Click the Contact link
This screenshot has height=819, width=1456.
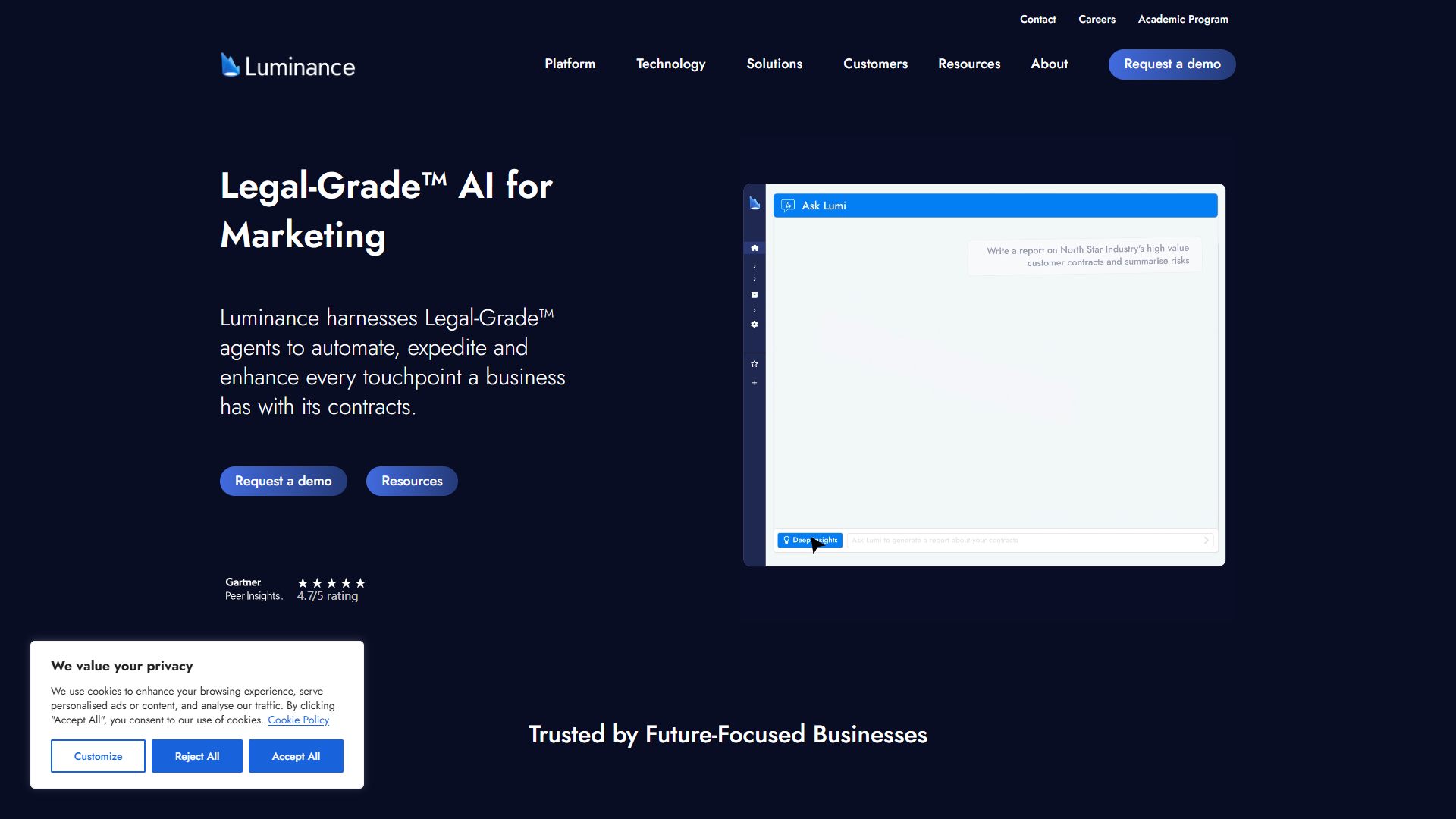click(x=1037, y=19)
